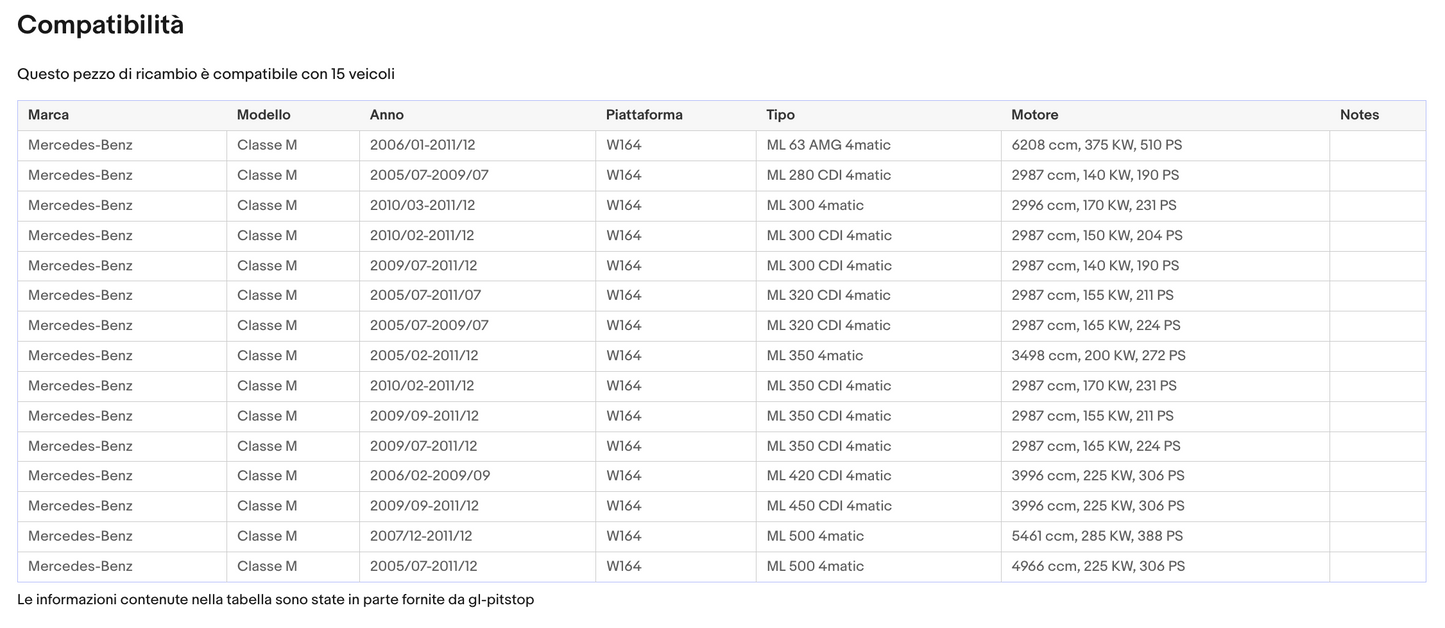Click the ML 63 AMG 4matic cell
The image size is (1445, 628).
828,145
